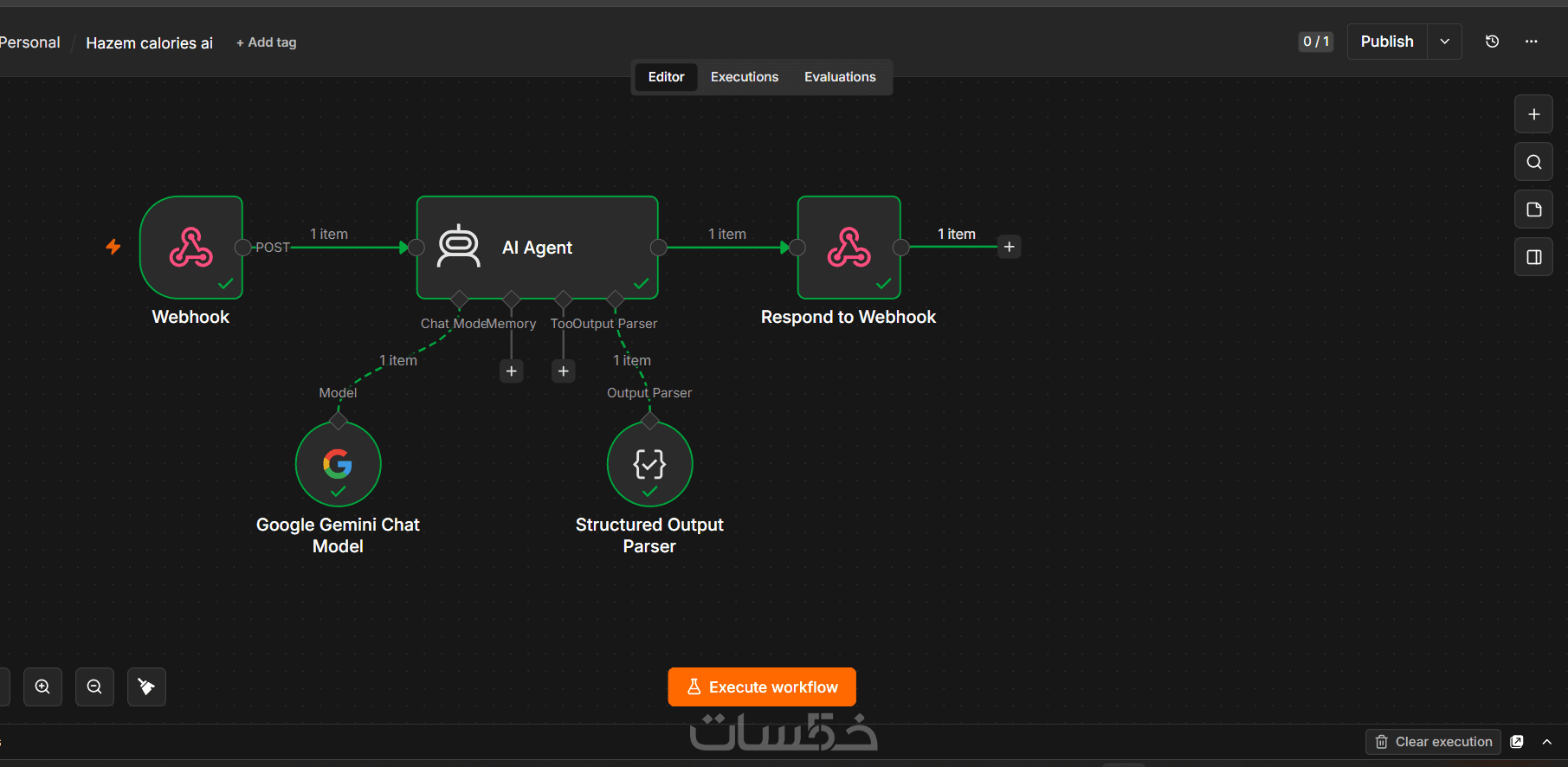The height and width of the screenshot is (767, 1568).
Task: Expand the bottom logs panel
Action: point(1546,742)
